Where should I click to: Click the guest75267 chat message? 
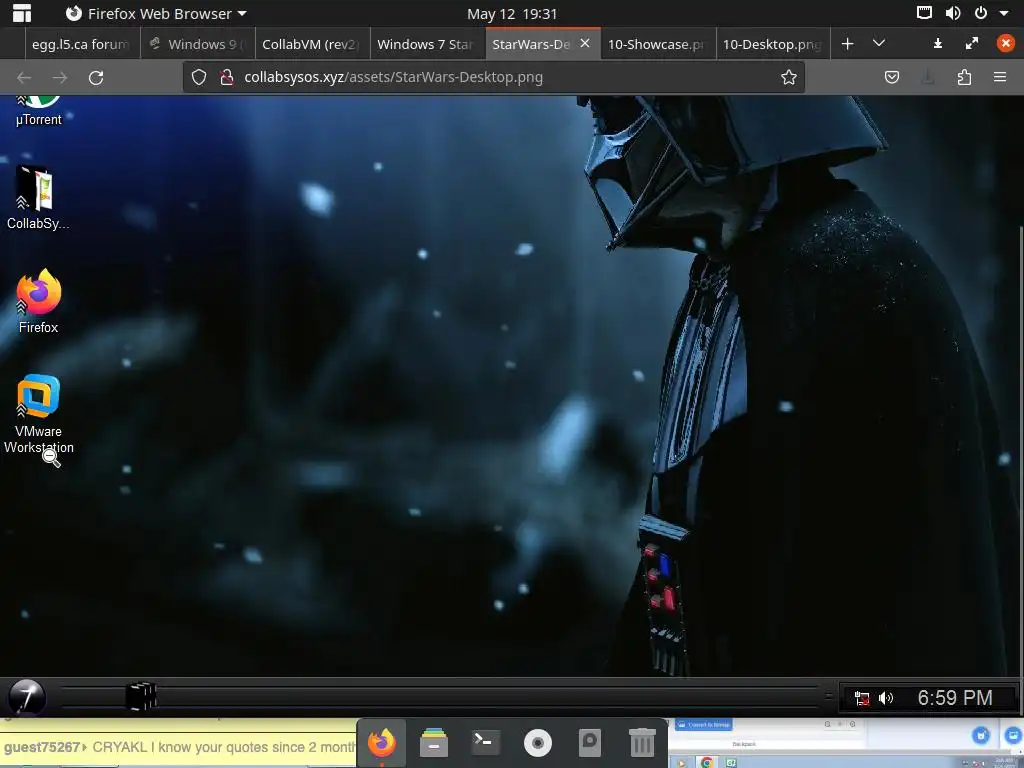(x=178, y=746)
